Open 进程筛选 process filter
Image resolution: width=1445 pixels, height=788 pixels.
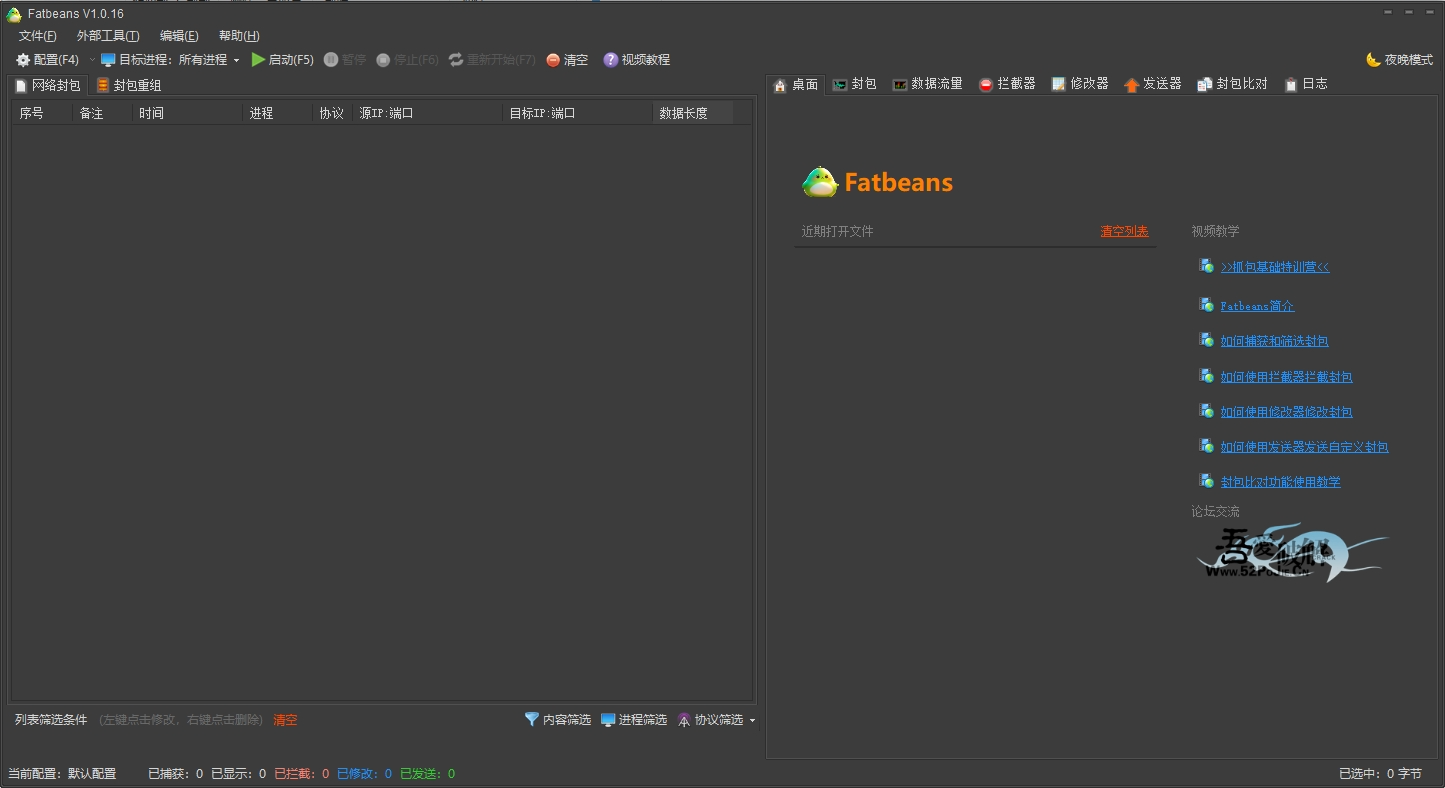(x=634, y=720)
